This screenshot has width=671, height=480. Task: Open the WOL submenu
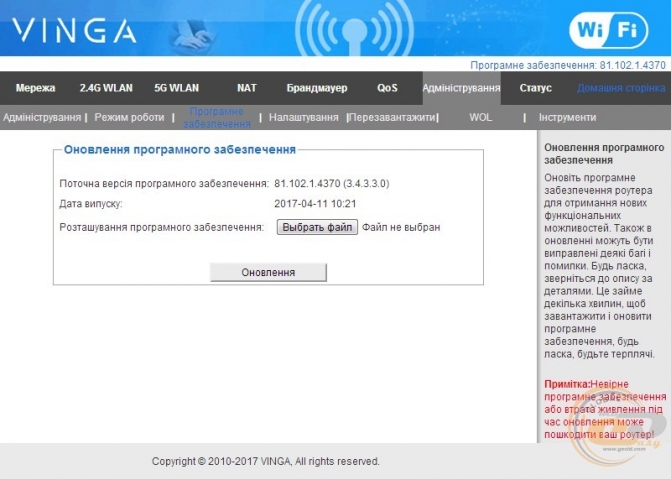click(481, 117)
